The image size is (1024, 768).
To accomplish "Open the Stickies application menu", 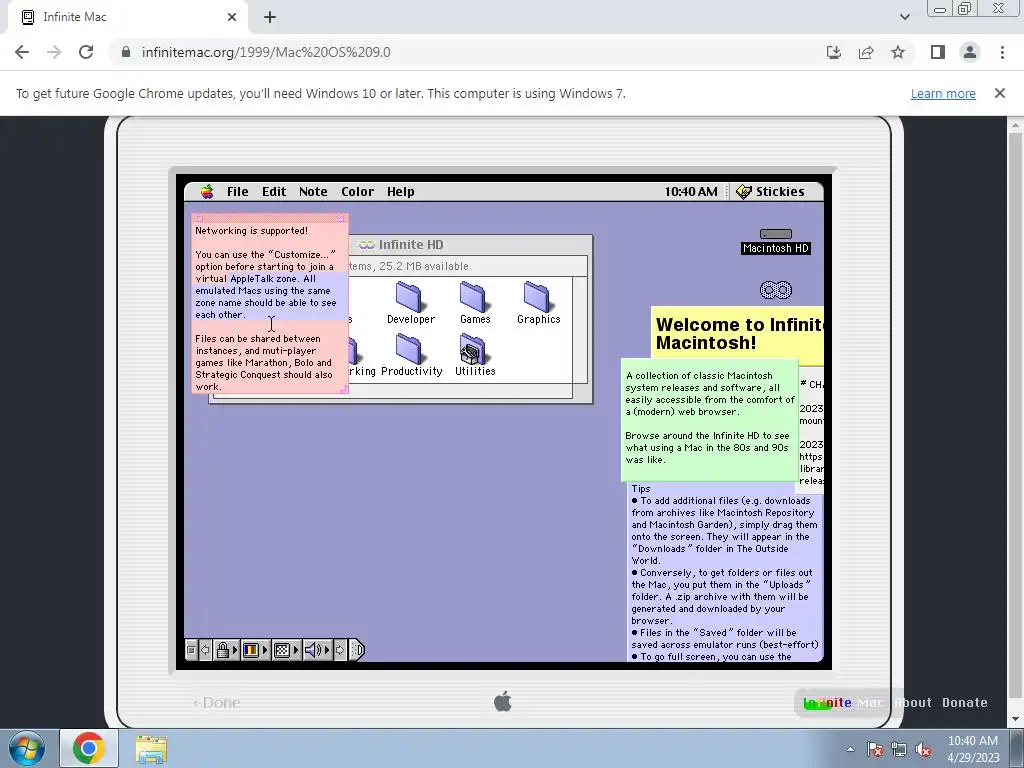I will (770, 191).
